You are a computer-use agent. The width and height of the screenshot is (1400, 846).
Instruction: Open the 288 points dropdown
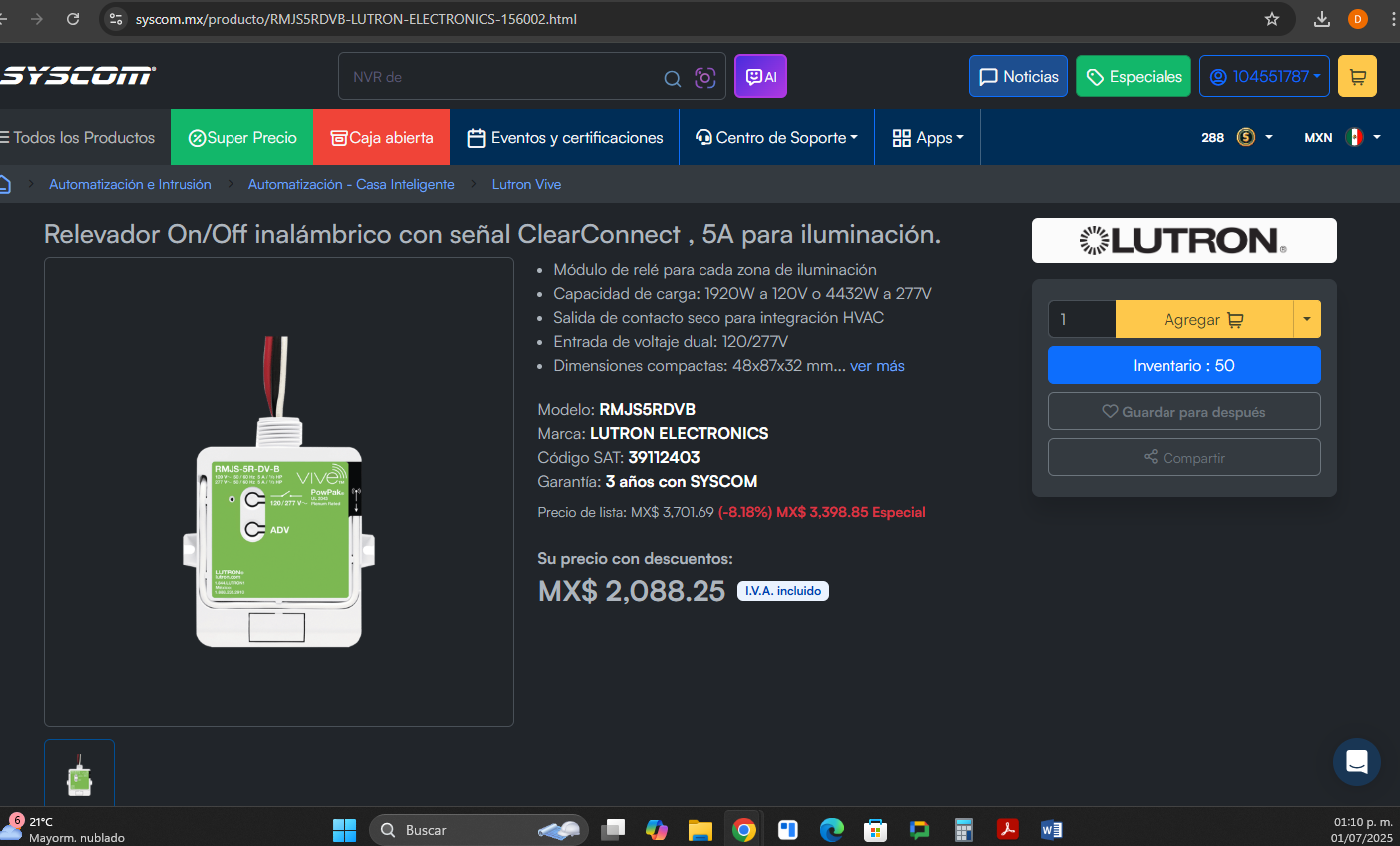click(x=1237, y=137)
